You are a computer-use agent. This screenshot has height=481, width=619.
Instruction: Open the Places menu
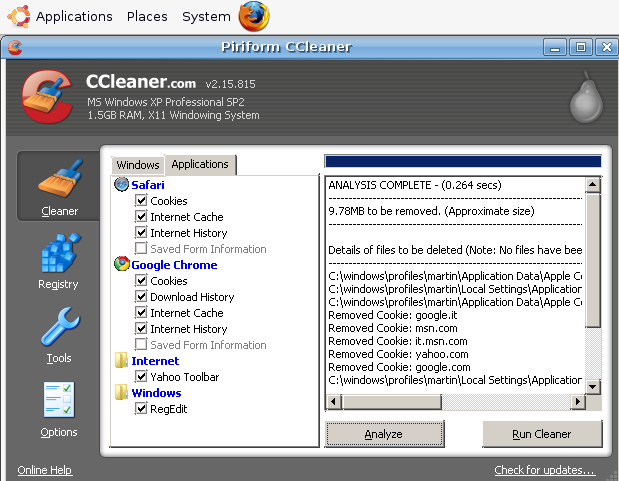(x=147, y=16)
